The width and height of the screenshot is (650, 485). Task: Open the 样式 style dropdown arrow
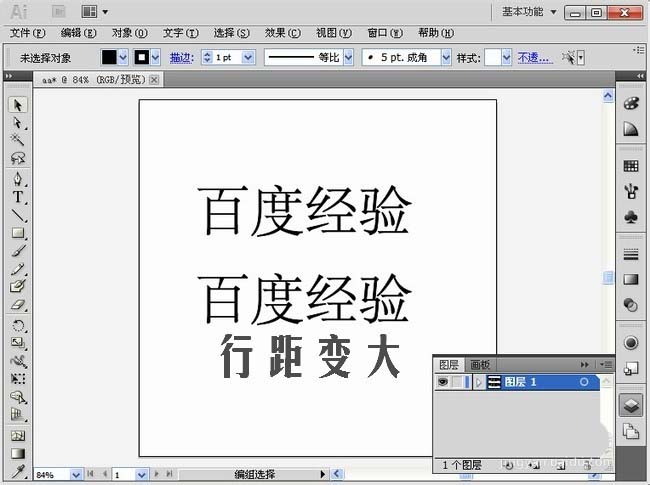tap(507, 57)
